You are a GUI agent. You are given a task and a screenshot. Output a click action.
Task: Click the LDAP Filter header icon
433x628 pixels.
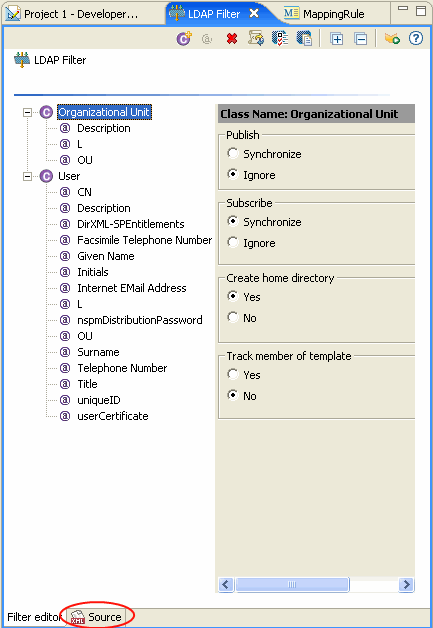pos(22,60)
